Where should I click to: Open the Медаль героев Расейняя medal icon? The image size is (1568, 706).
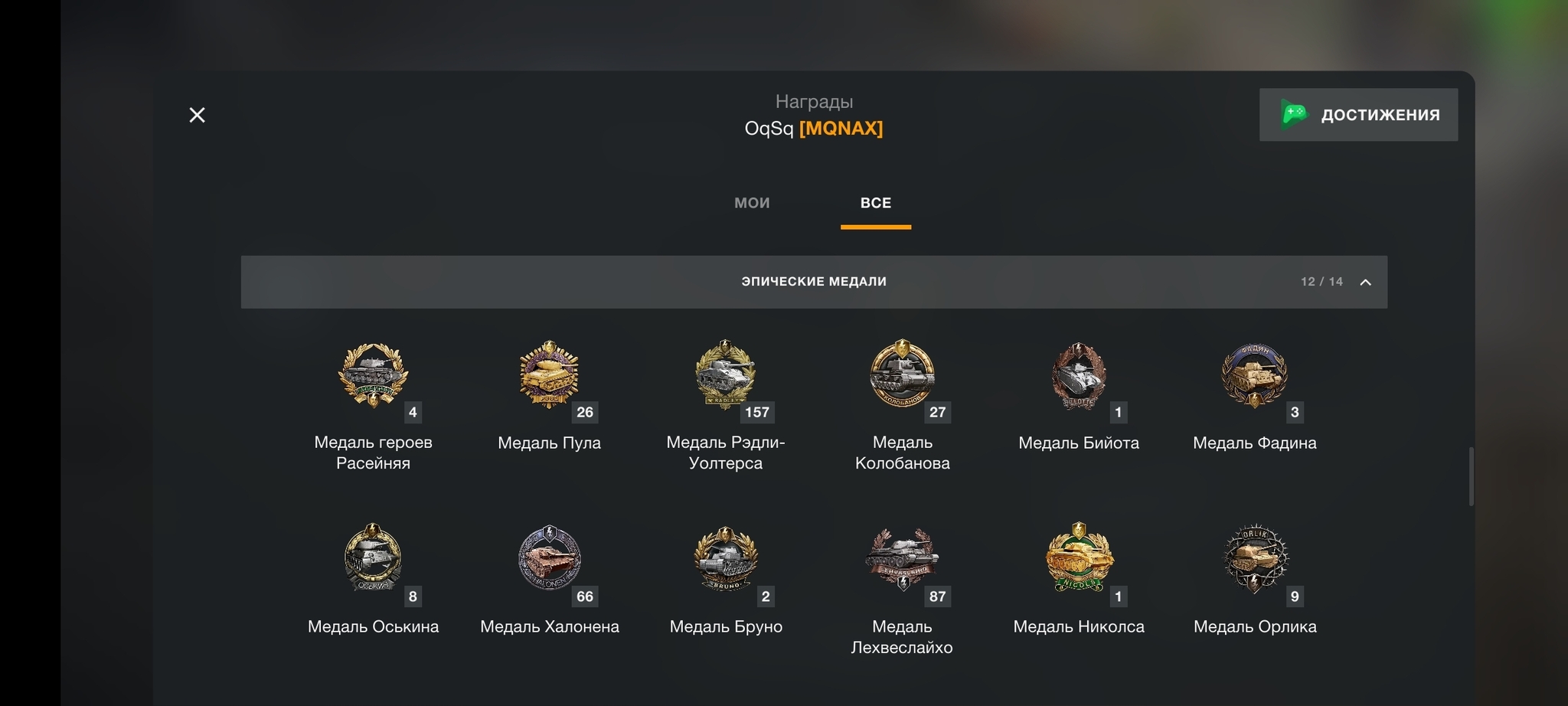point(373,375)
